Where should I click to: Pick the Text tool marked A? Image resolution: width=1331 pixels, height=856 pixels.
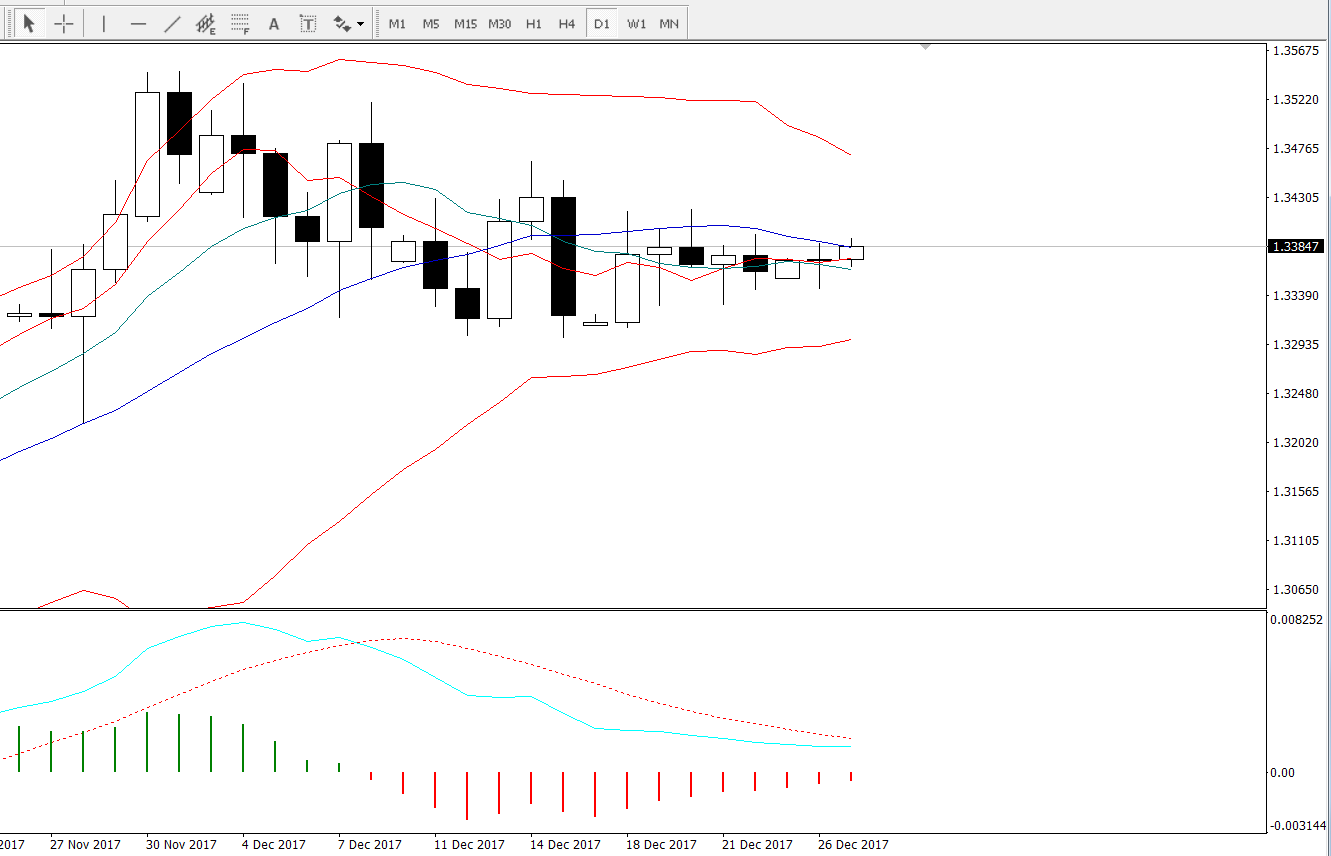coord(274,24)
